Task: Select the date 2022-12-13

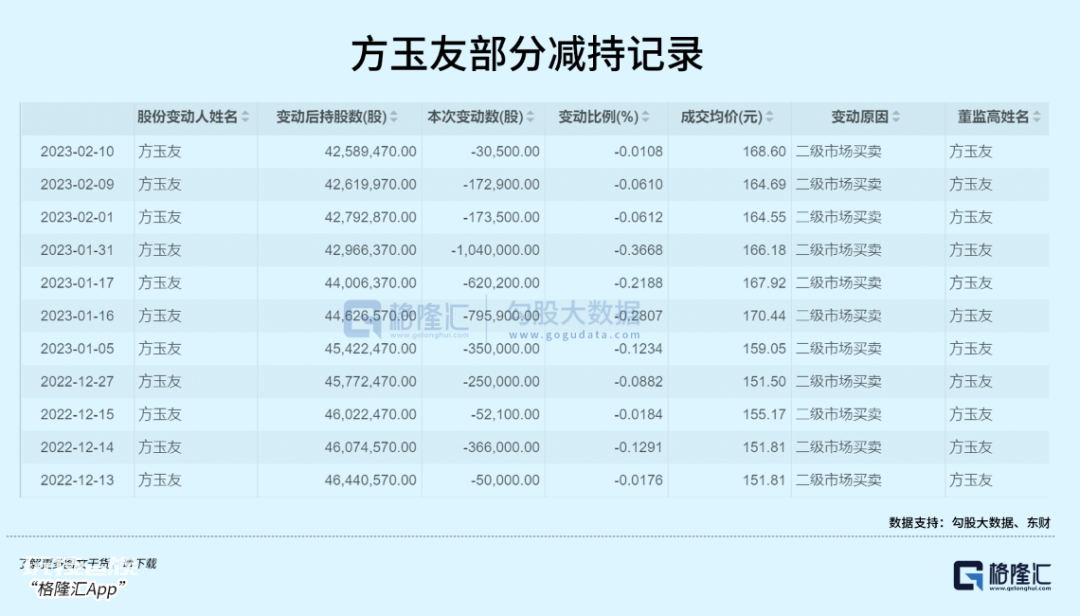Action: (x=77, y=480)
